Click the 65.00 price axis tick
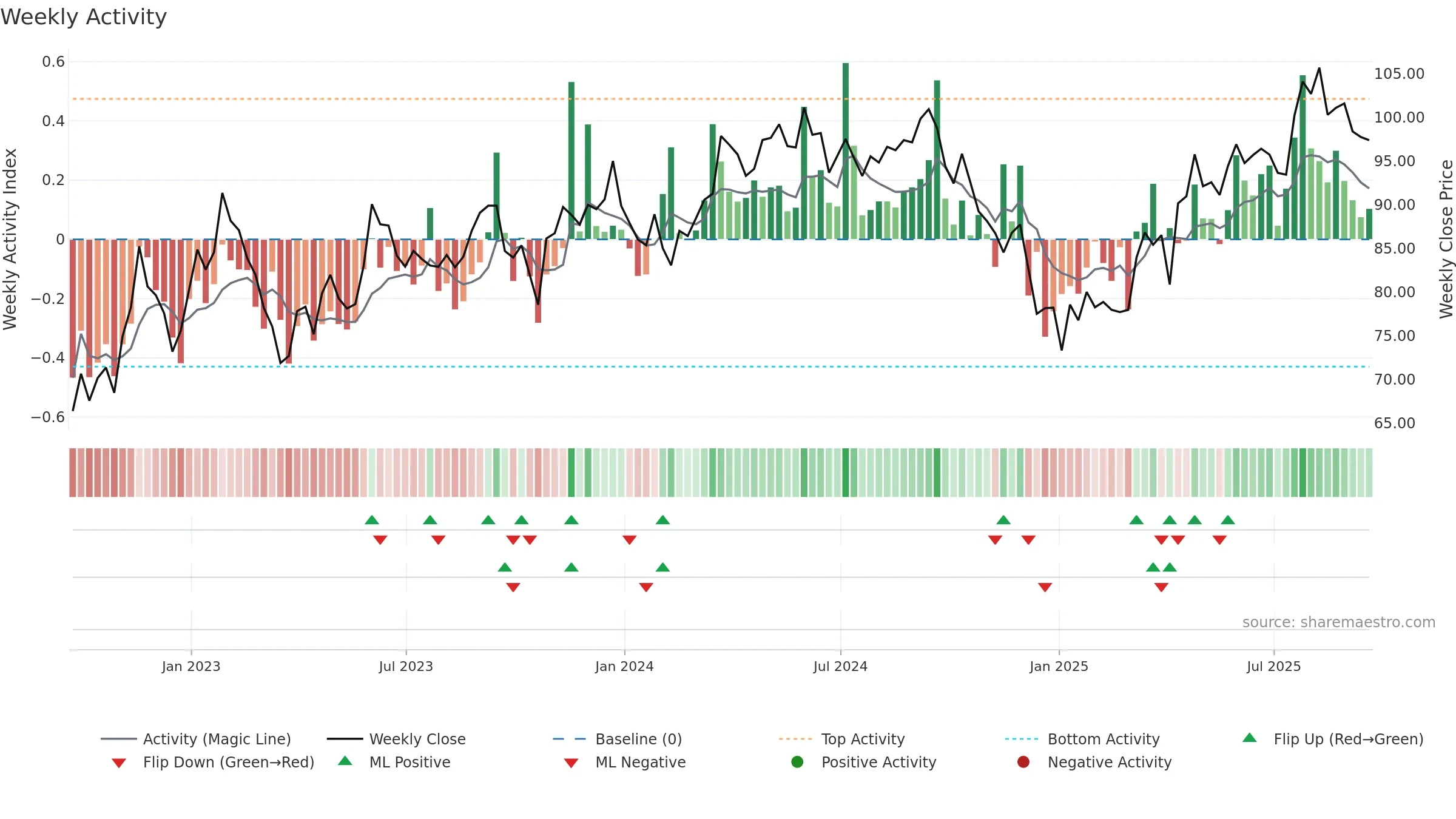The height and width of the screenshot is (819, 1456). (1394, 423)
